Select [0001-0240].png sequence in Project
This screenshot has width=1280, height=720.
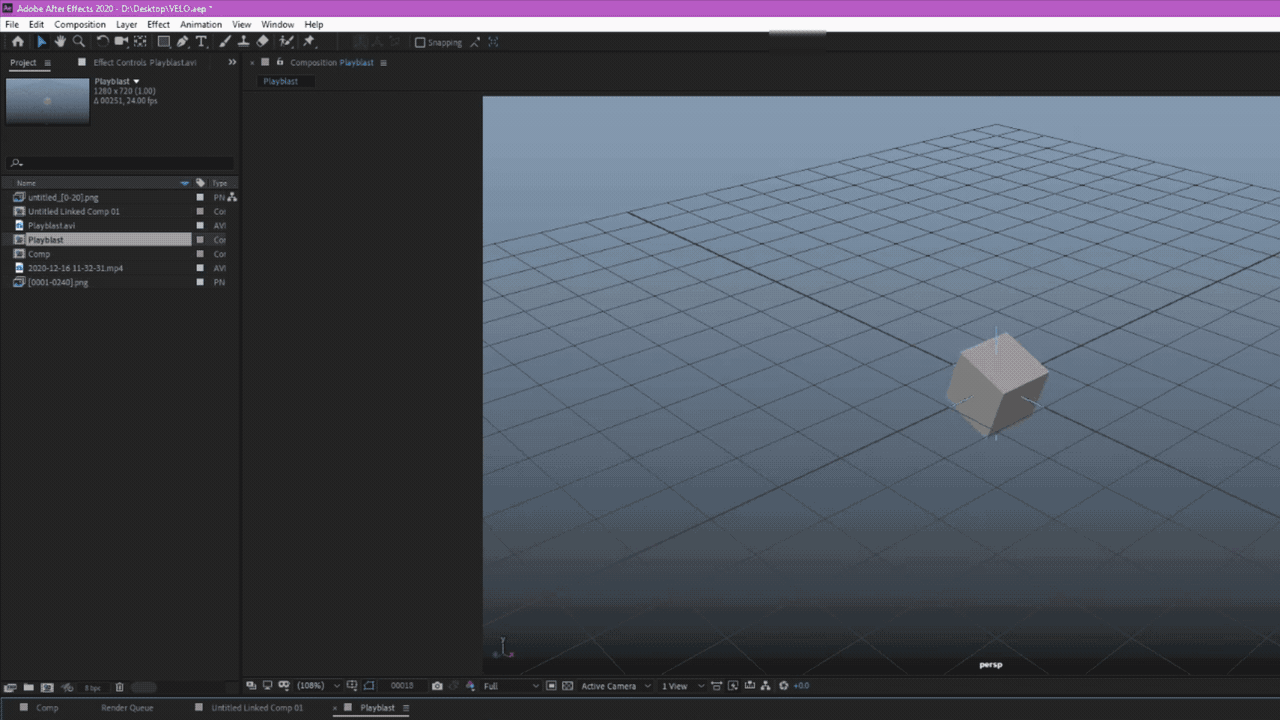[x=58, y=282]
